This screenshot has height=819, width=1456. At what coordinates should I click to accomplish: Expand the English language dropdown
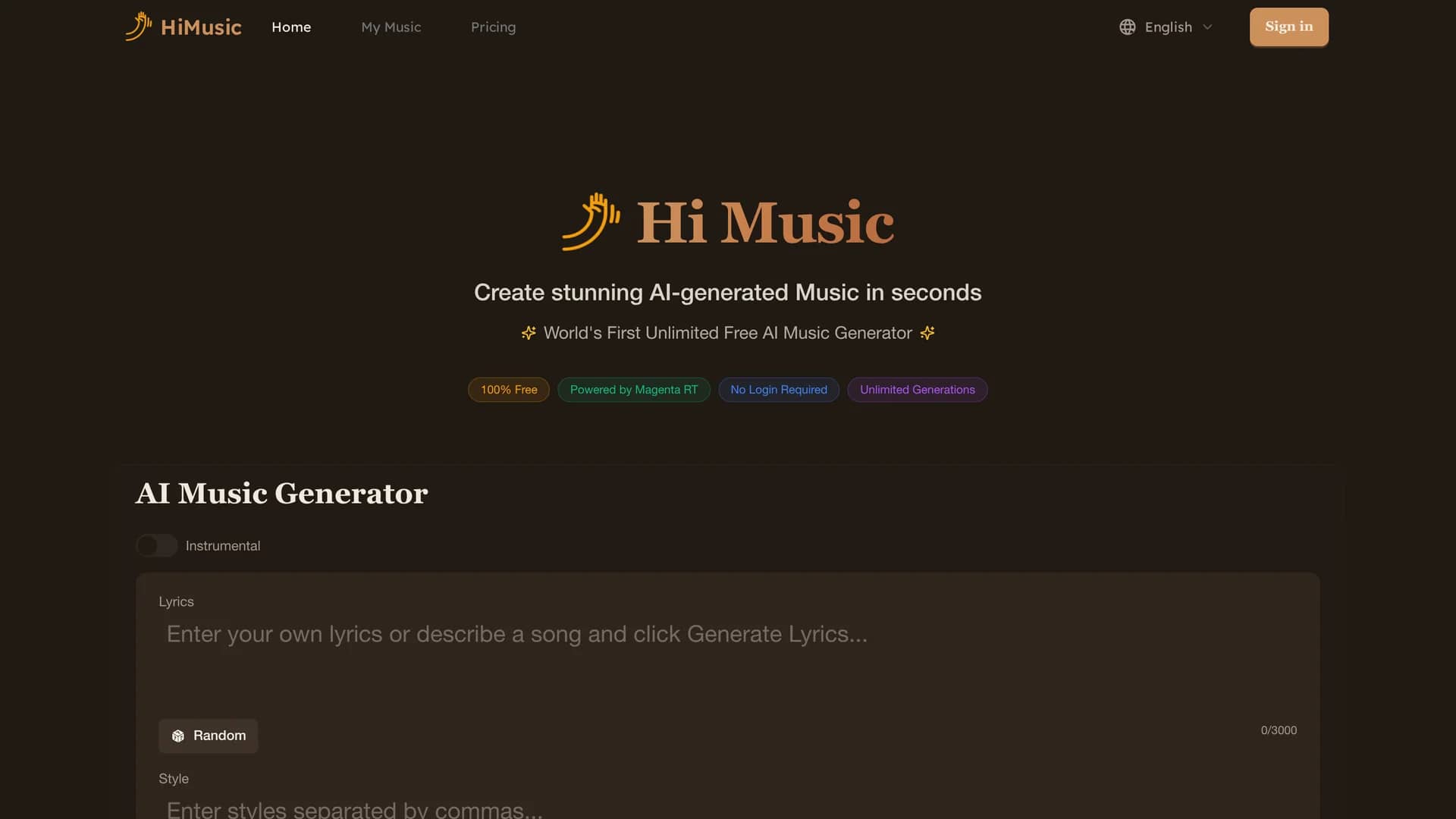click(1166, 27)
